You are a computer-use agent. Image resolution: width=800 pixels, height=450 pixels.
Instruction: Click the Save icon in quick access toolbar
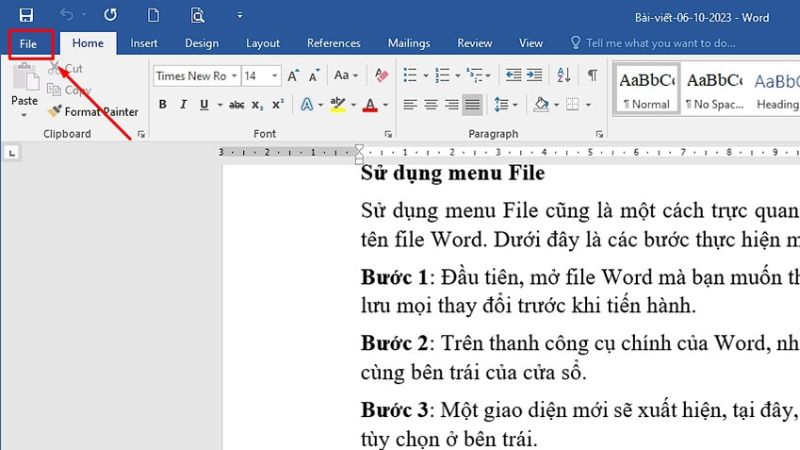[26, 15]
